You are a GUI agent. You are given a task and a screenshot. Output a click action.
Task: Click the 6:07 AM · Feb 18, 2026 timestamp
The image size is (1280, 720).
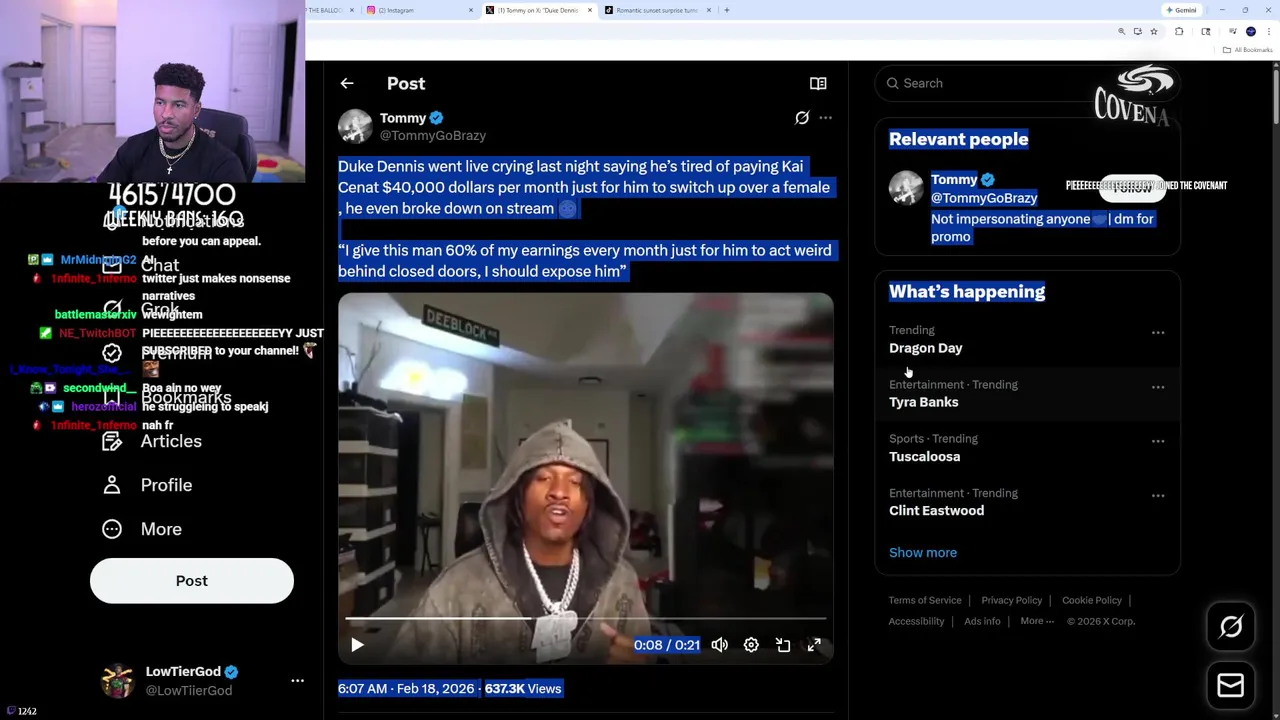(405, 688)
